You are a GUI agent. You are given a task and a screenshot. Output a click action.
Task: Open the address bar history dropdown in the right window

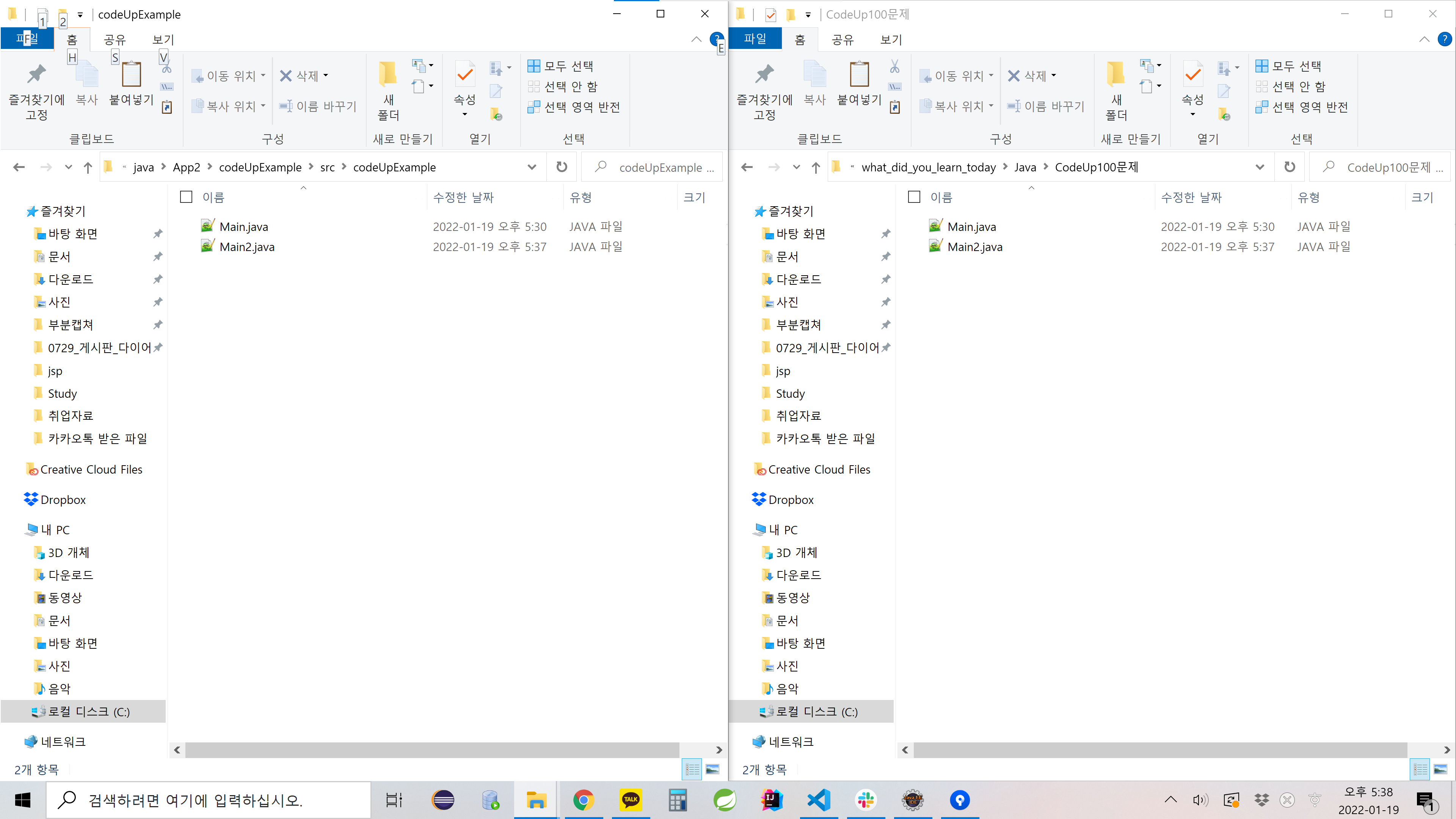point(1260,167)
